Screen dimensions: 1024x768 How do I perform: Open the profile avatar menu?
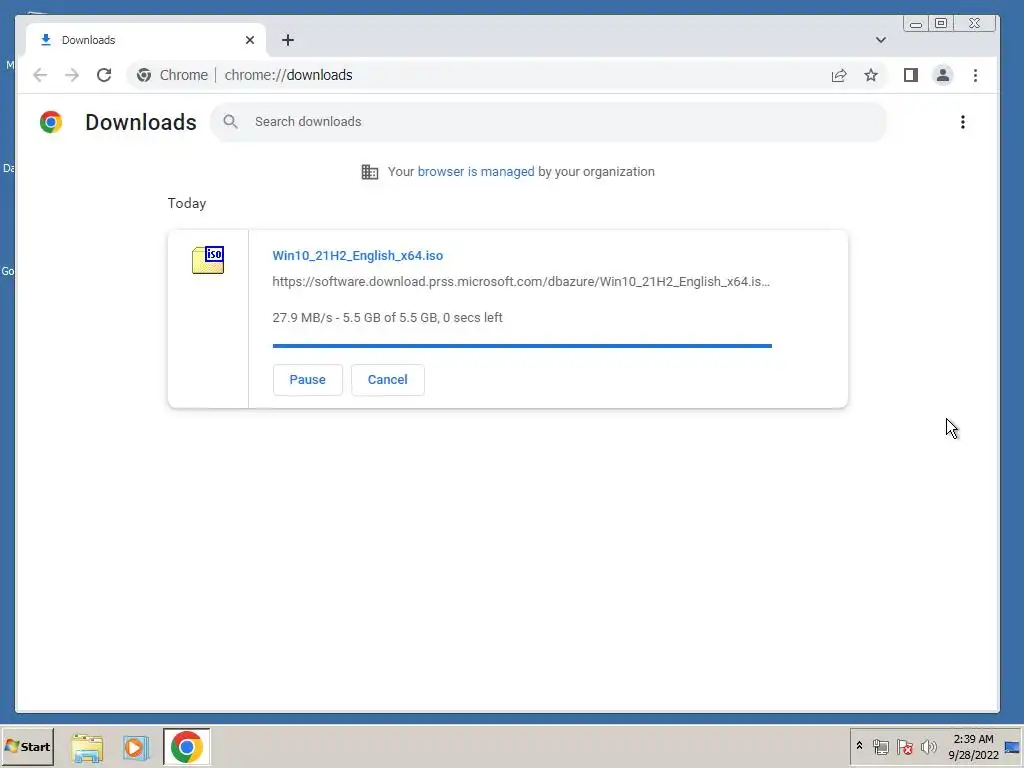[943, 75]
